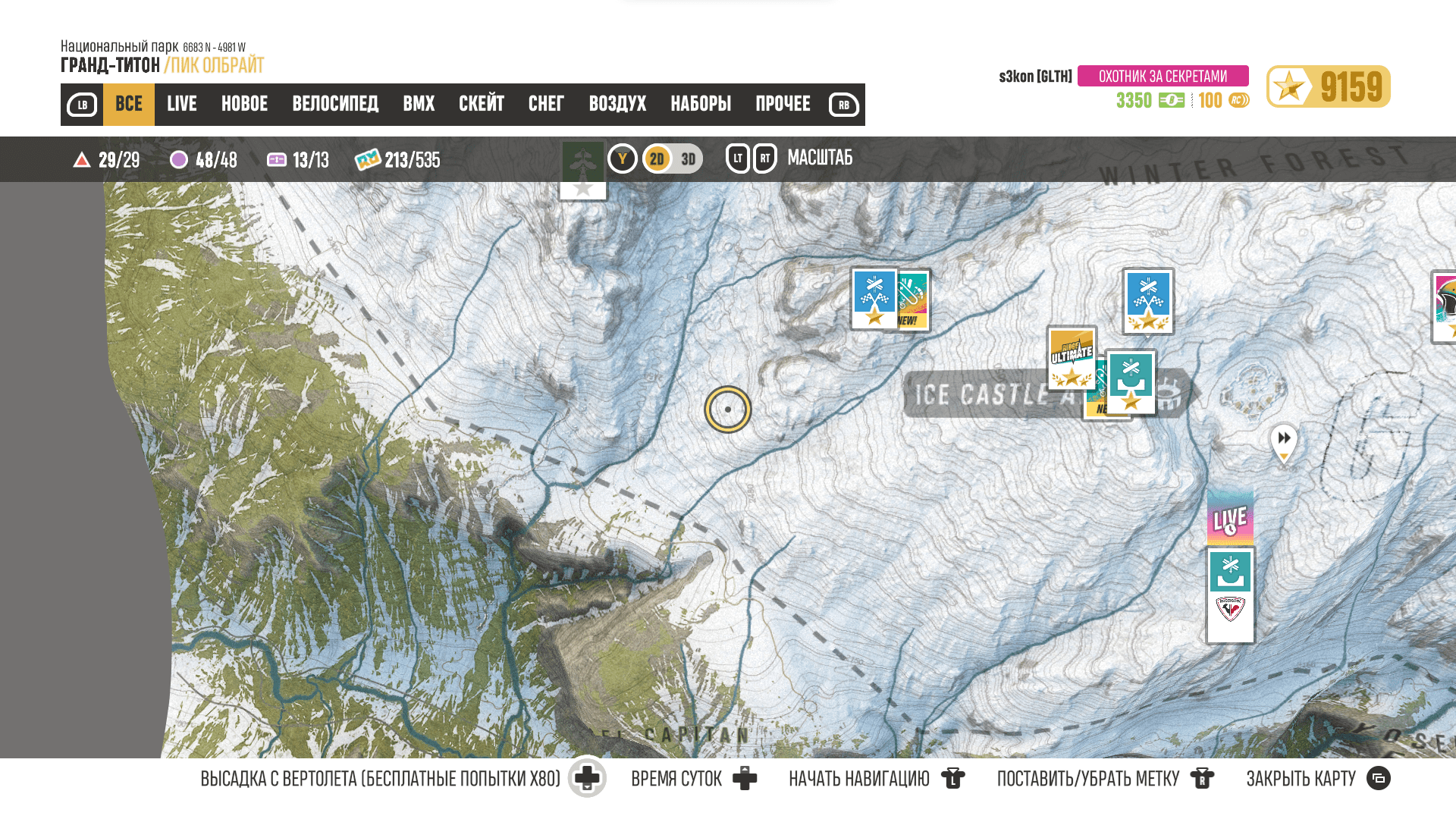Click ОХОТНИК ЗА СЕКРЕТАМИ title badge

1163,76
